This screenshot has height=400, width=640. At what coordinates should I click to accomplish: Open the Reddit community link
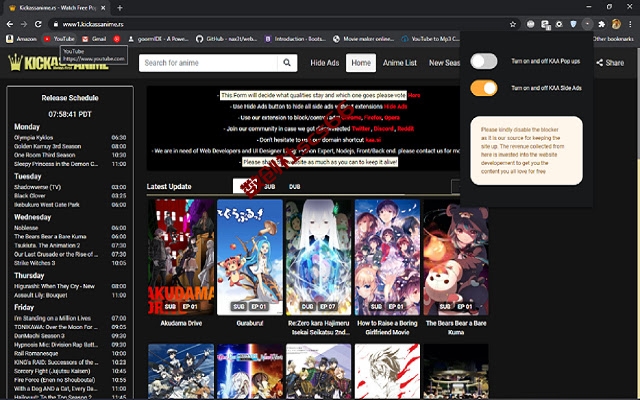click(x=406, y=129)
